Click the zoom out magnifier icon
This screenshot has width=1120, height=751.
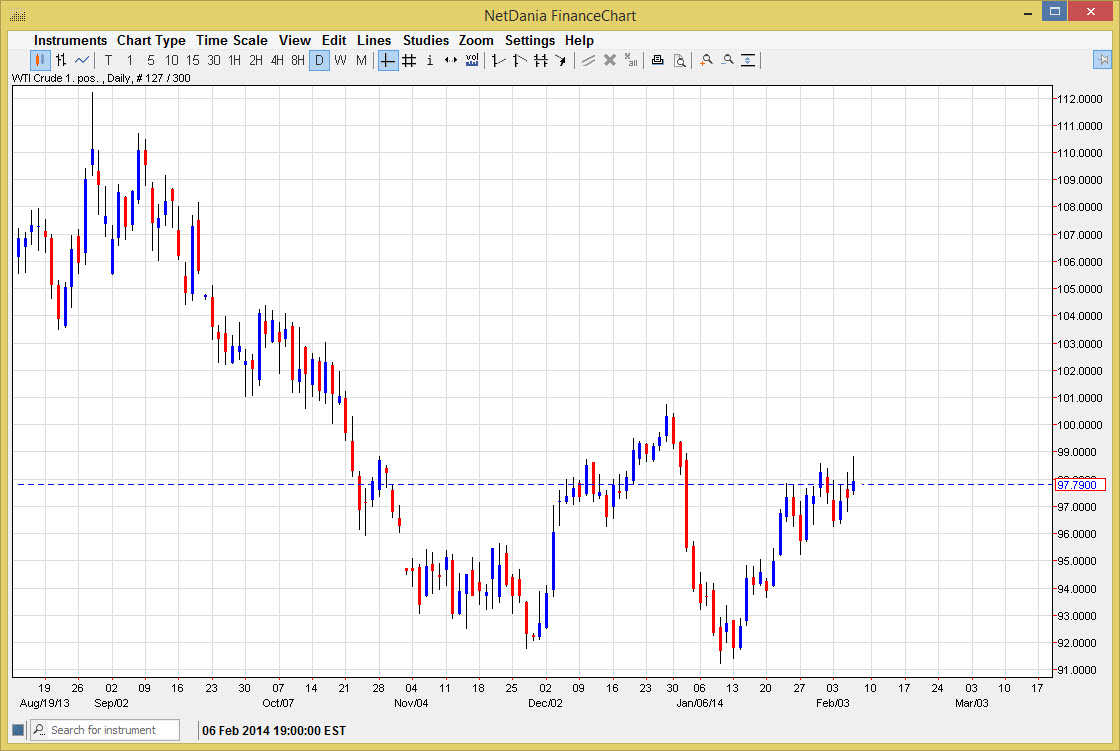727,60
